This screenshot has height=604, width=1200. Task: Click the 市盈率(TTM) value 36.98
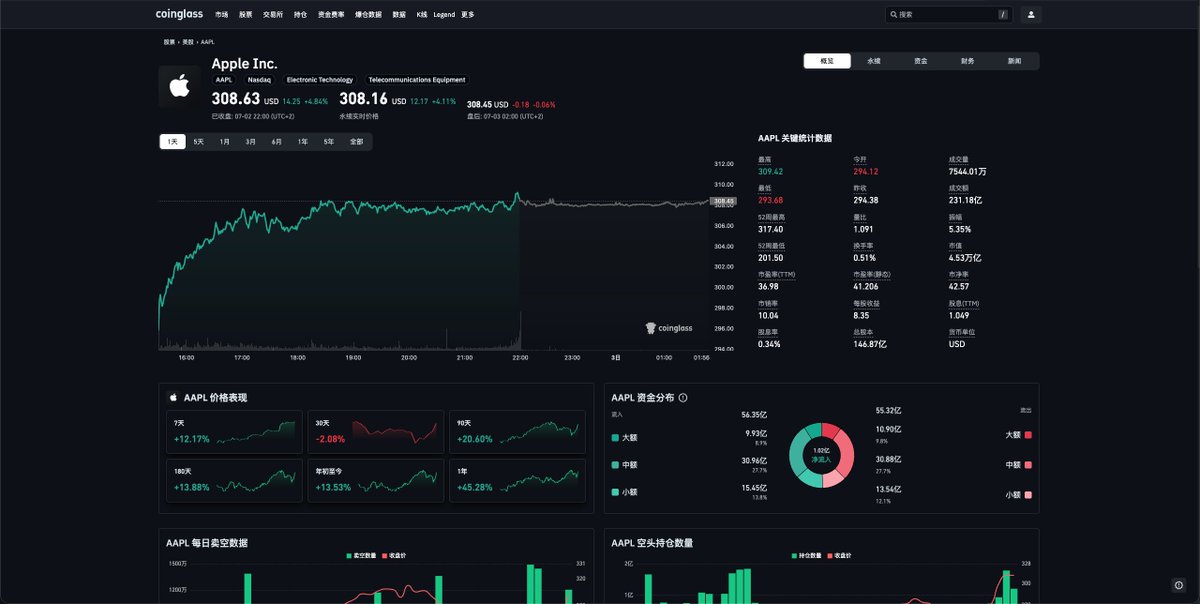[769, 286]
